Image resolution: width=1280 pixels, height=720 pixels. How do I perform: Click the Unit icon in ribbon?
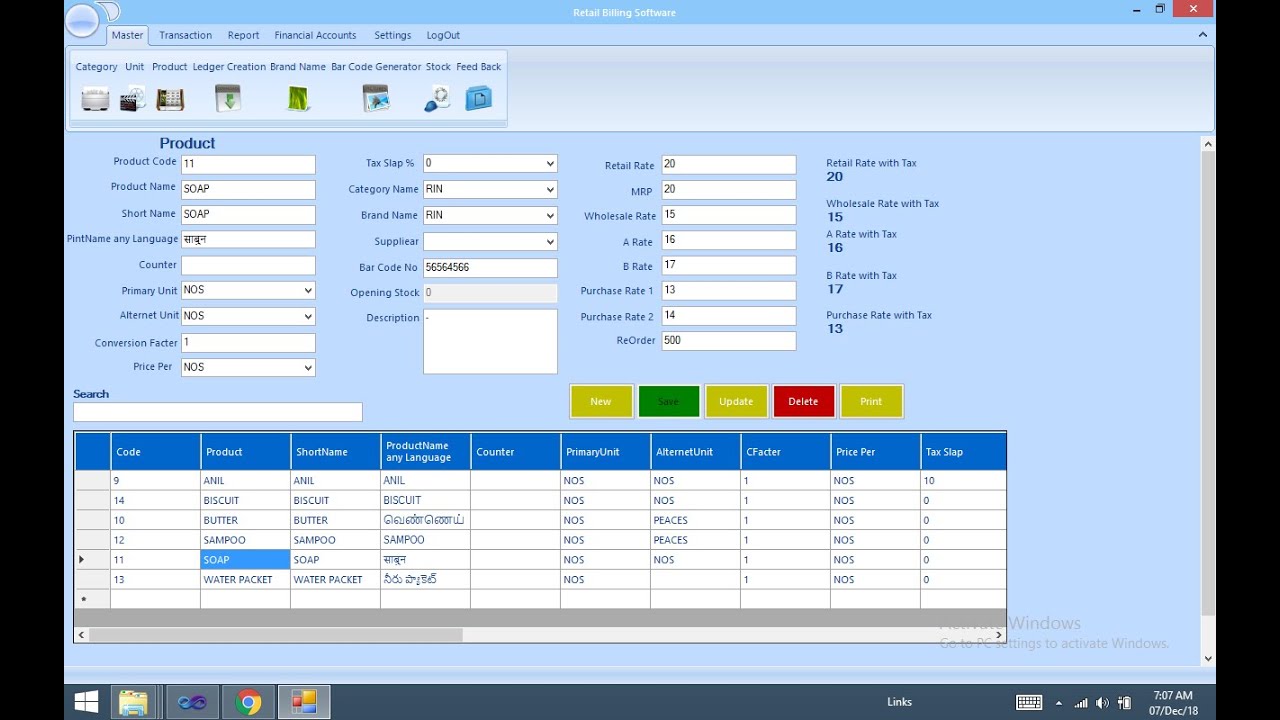click(133, 99)
